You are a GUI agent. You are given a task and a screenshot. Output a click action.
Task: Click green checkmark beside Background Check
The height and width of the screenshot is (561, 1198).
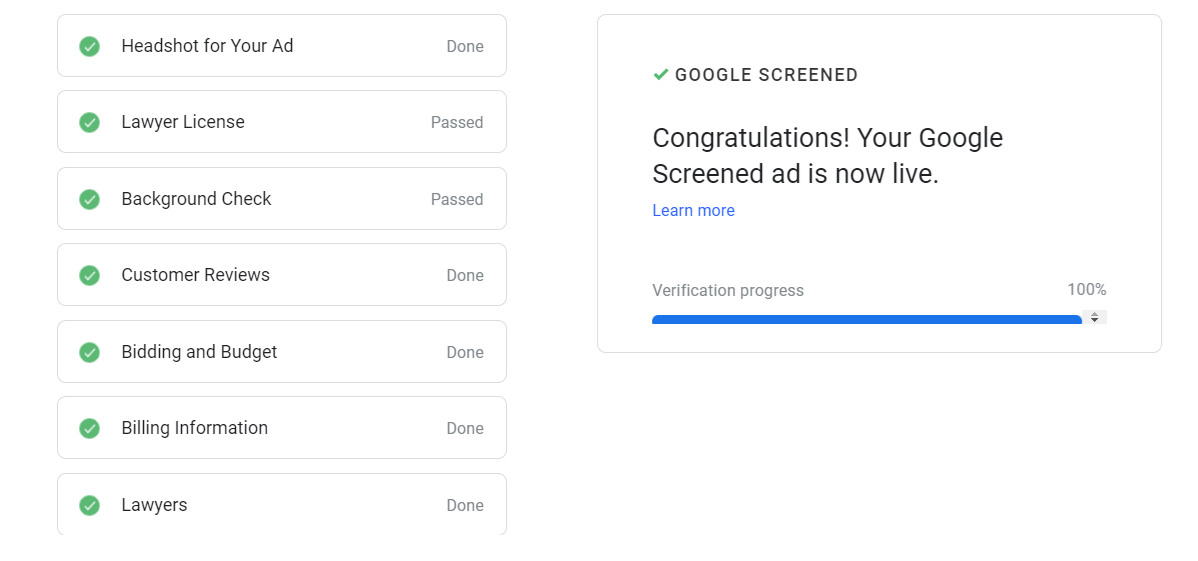89,199
